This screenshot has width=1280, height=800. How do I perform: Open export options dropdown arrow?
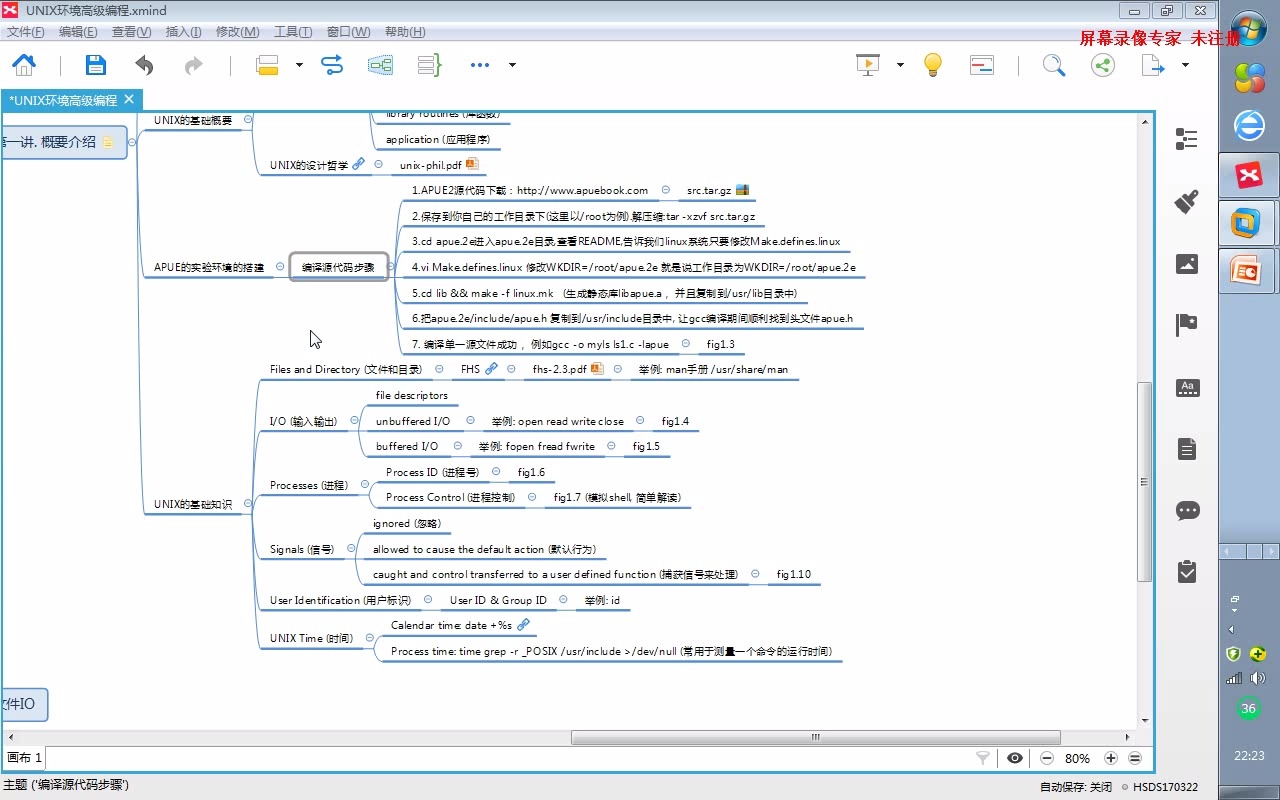[1186, 65]
